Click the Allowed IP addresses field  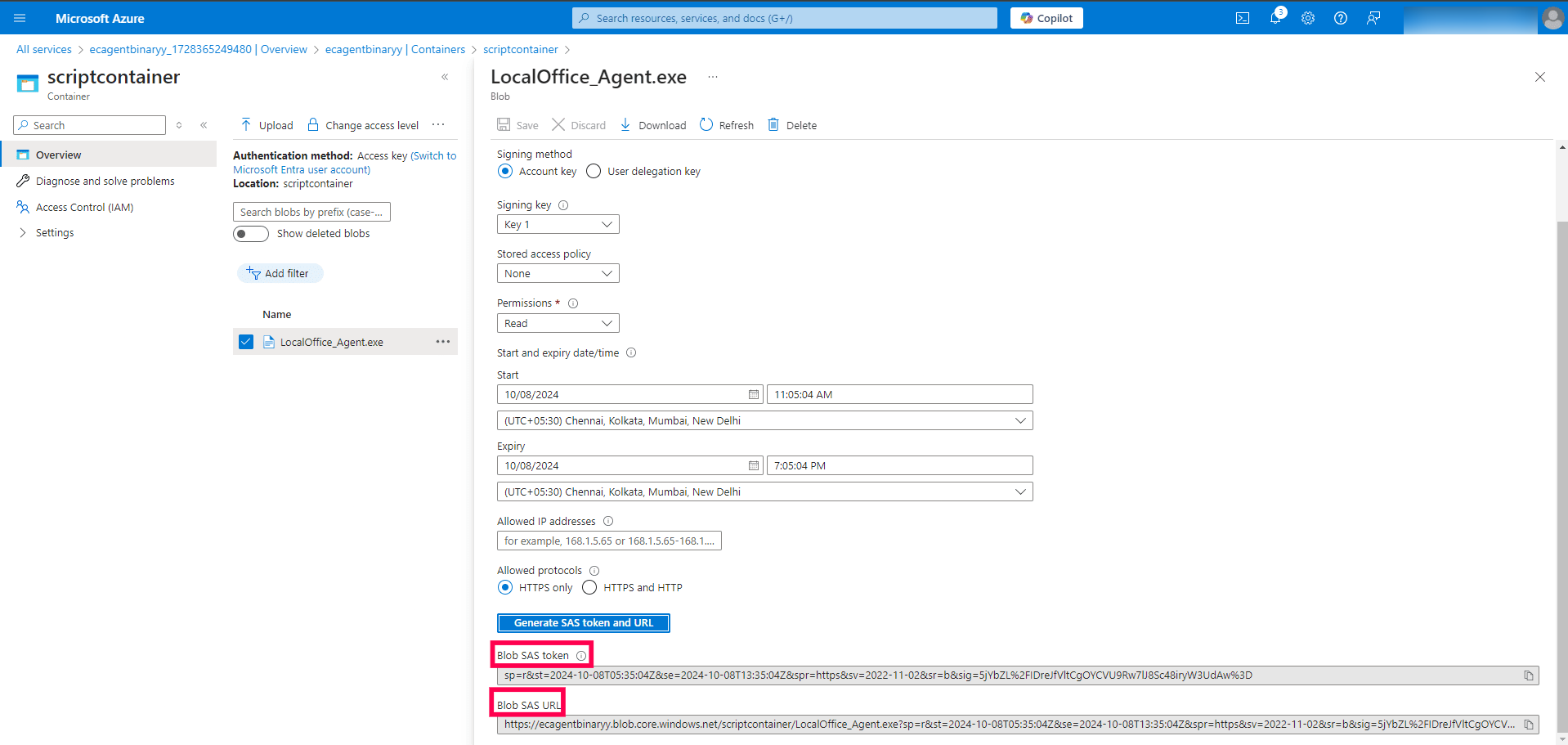[x=609, y=541]
